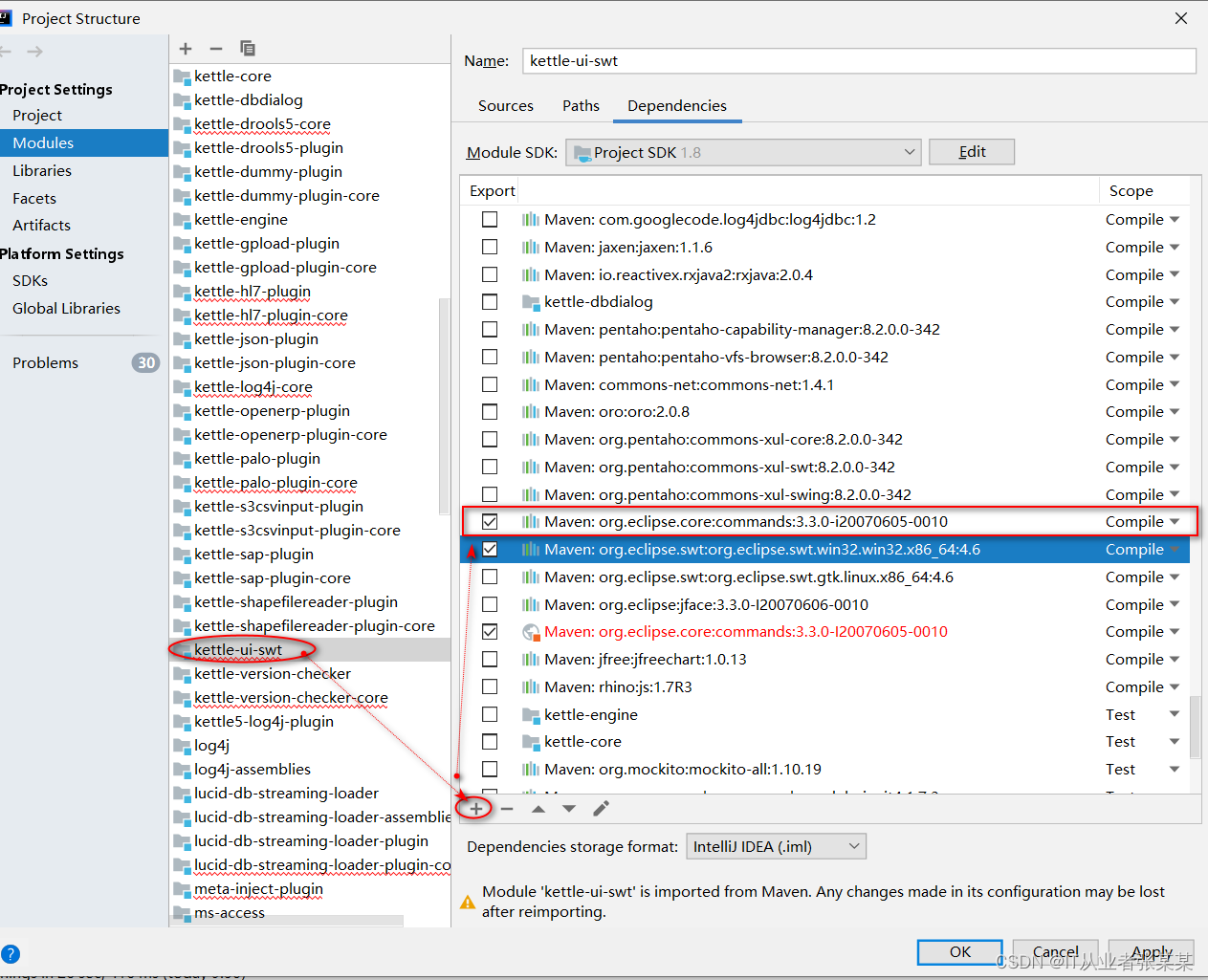Viewport: 1208px width, 980px height.
Task: Click warning icon beside Maven import message
Action: point(468,902)
